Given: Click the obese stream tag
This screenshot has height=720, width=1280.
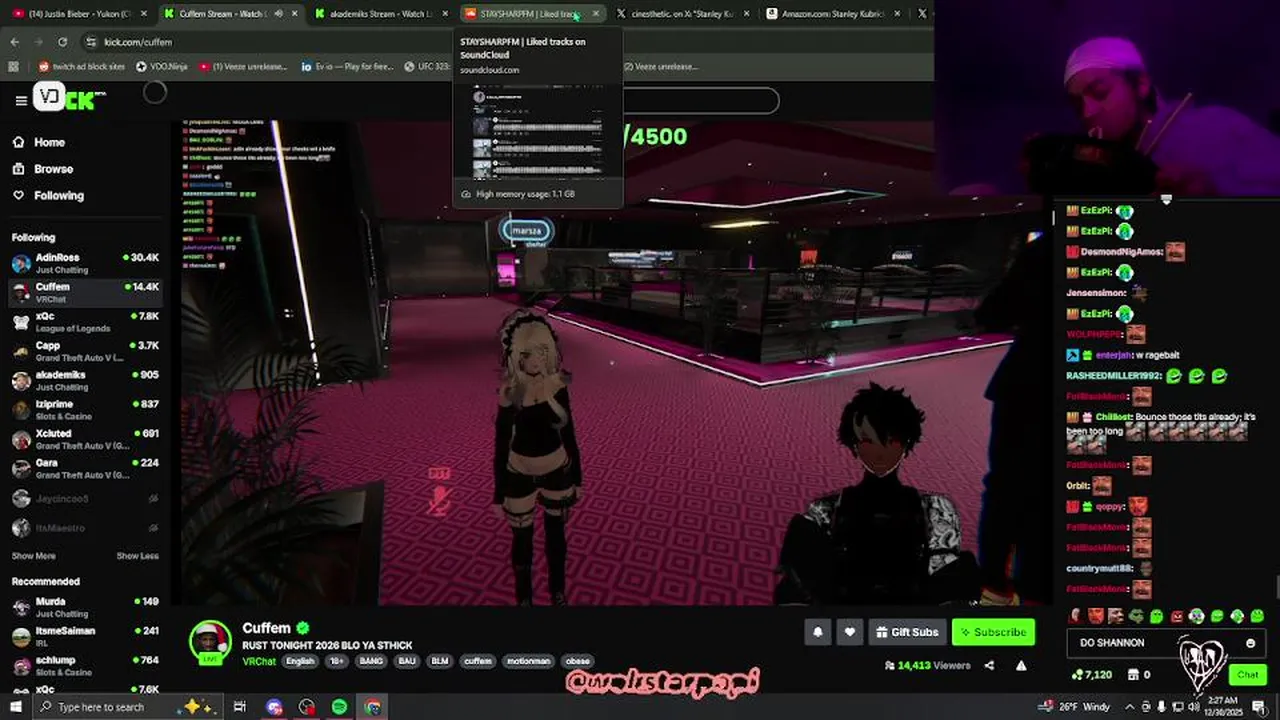Looking at the screenshot, I should [578, 661].
